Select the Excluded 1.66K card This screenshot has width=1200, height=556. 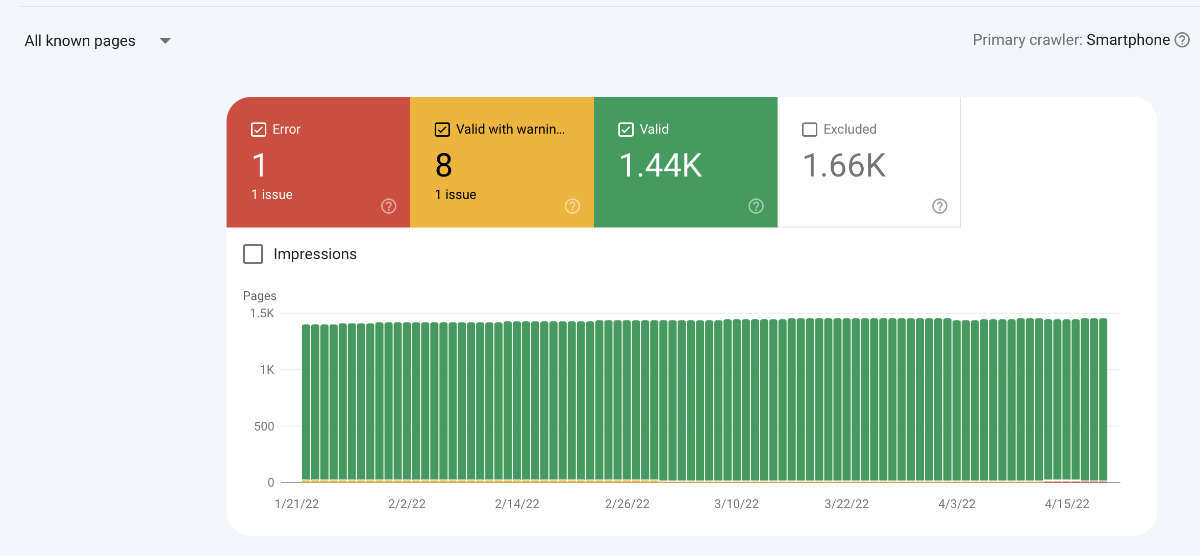click(869, 162)
